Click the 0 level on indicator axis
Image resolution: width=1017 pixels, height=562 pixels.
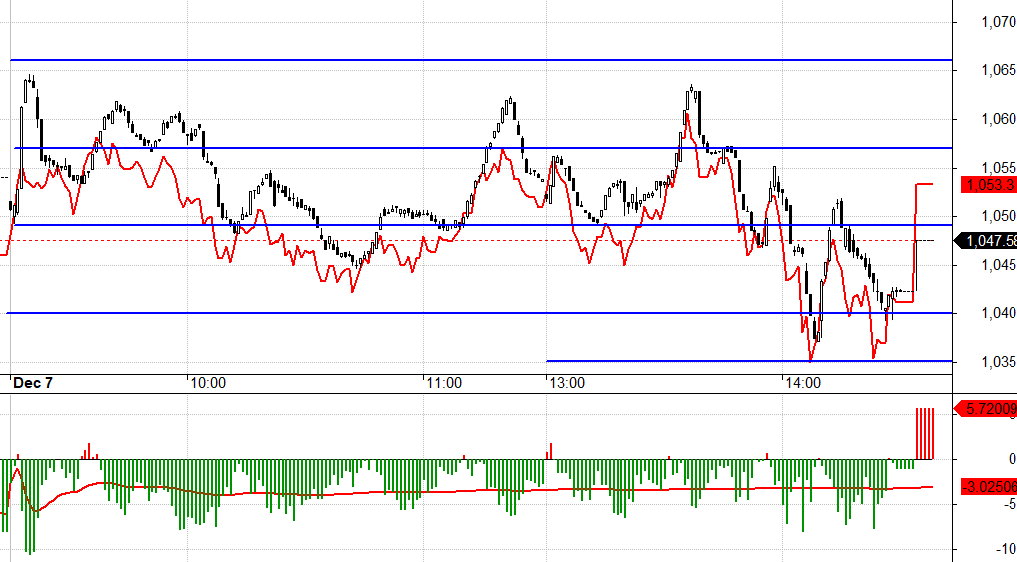pyautogui.click(x=1008, y=459)
